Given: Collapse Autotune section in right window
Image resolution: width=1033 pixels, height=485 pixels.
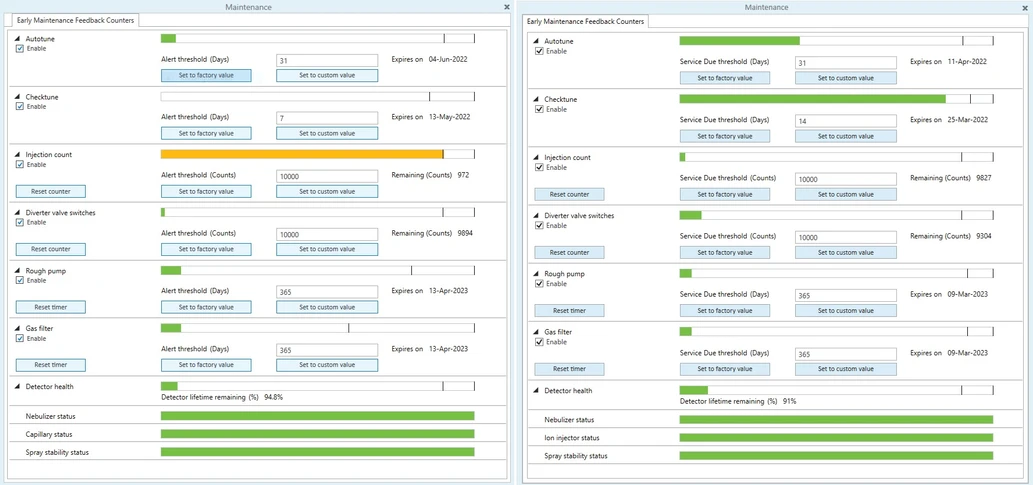Looking at the screenshot, I should pyautogui.click(x=536, y=42).
